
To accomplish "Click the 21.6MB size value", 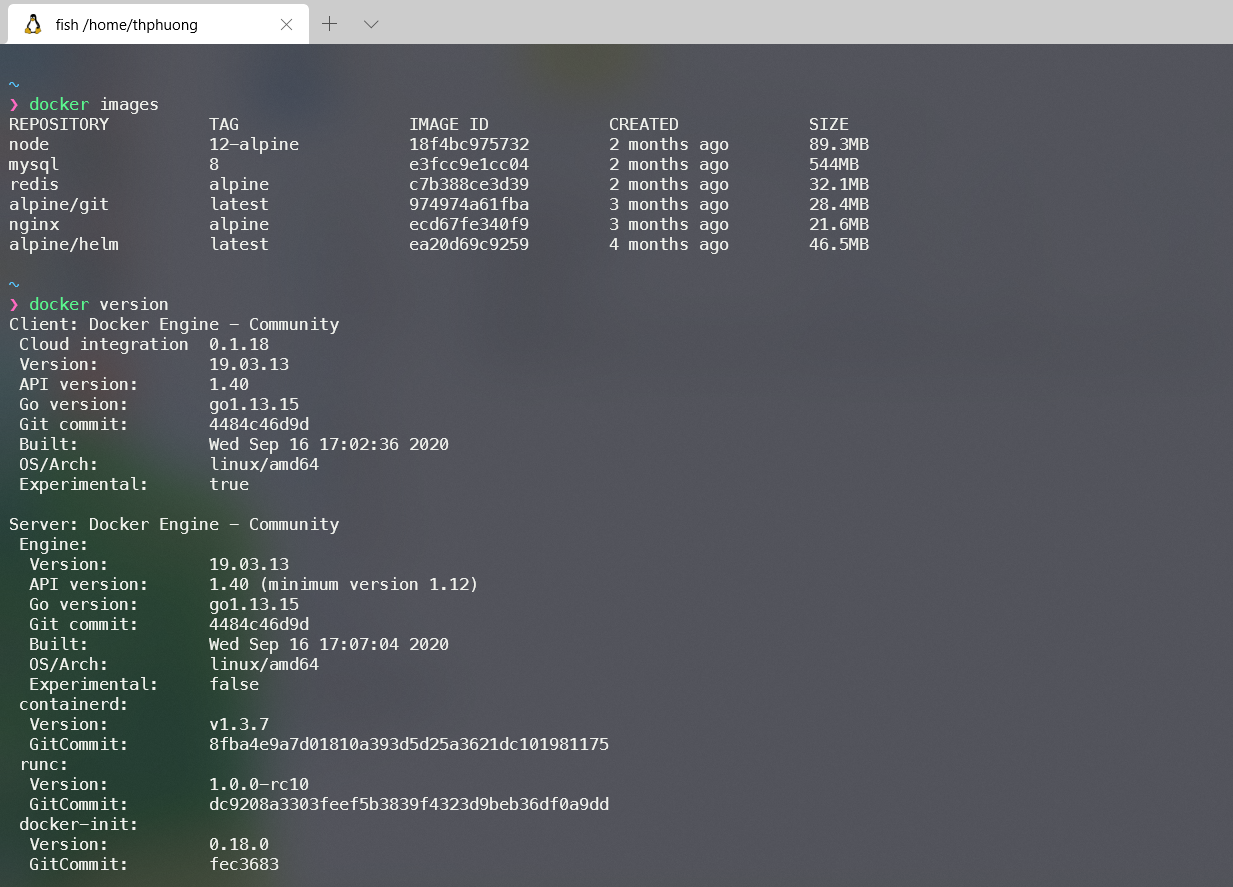I will tap(839, 224).
